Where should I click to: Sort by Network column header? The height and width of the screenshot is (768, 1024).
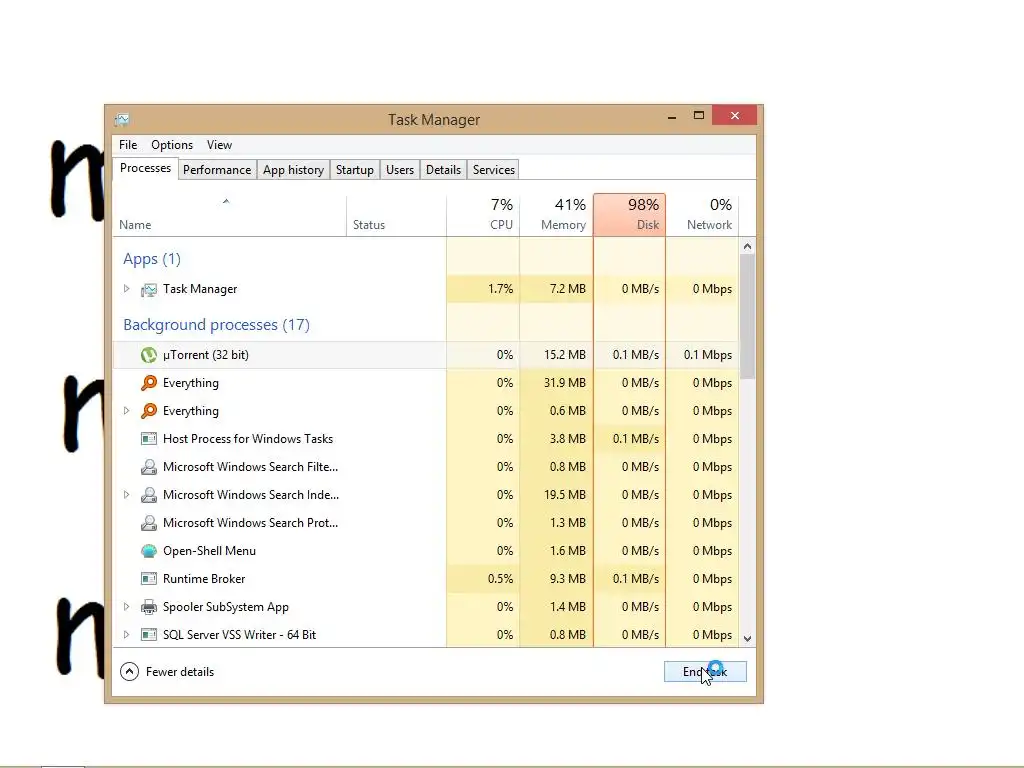[703, 215]
